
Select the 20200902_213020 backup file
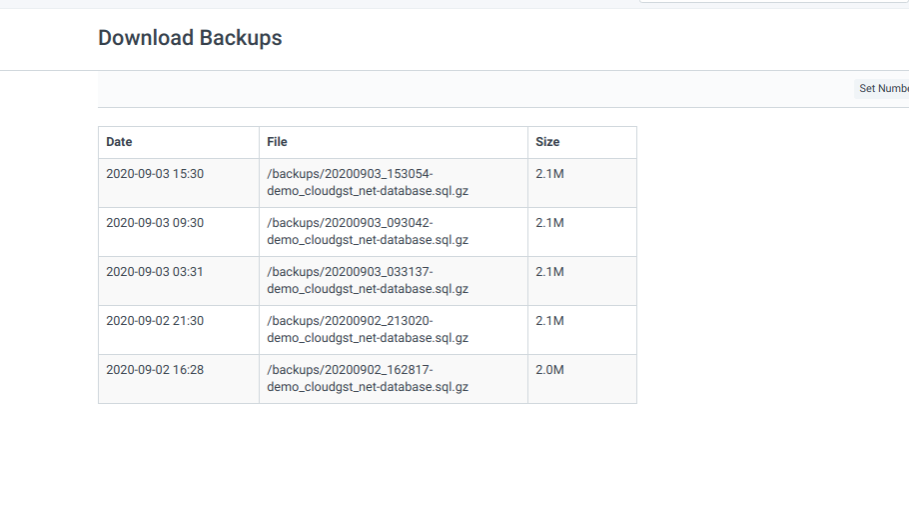click(x=368, y=329)
